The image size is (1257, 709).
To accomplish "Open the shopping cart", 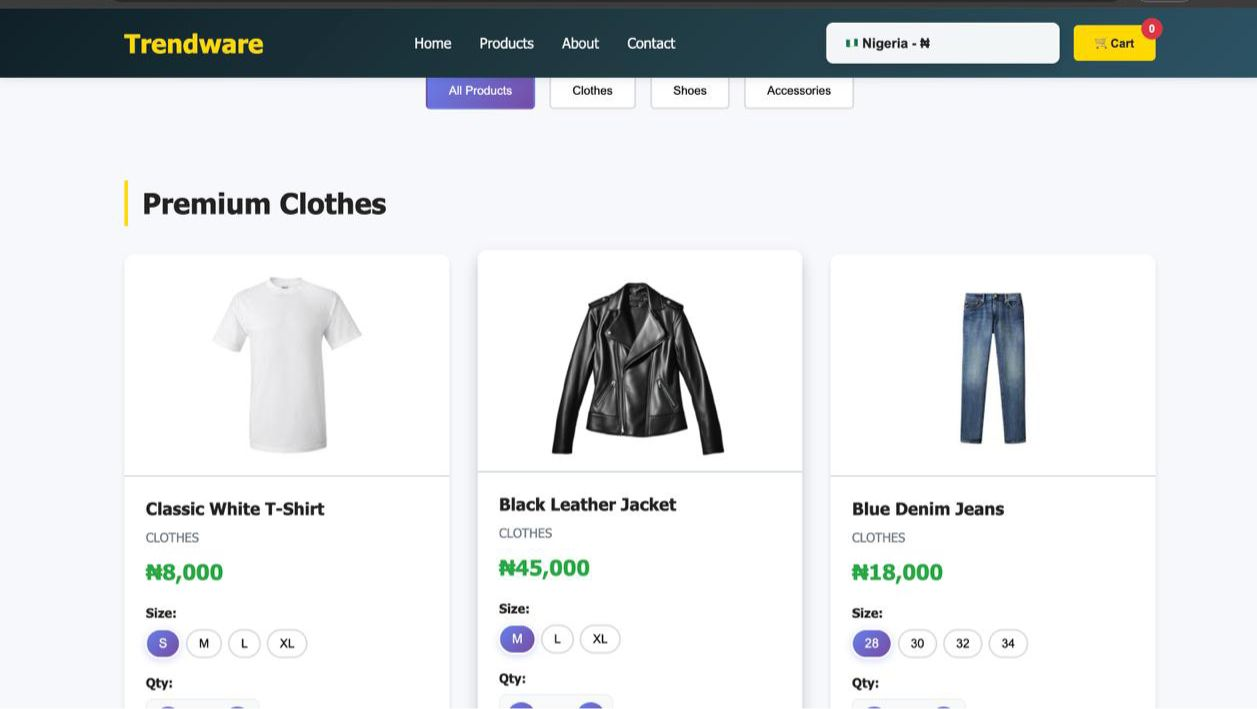I will pos(1113,43).
